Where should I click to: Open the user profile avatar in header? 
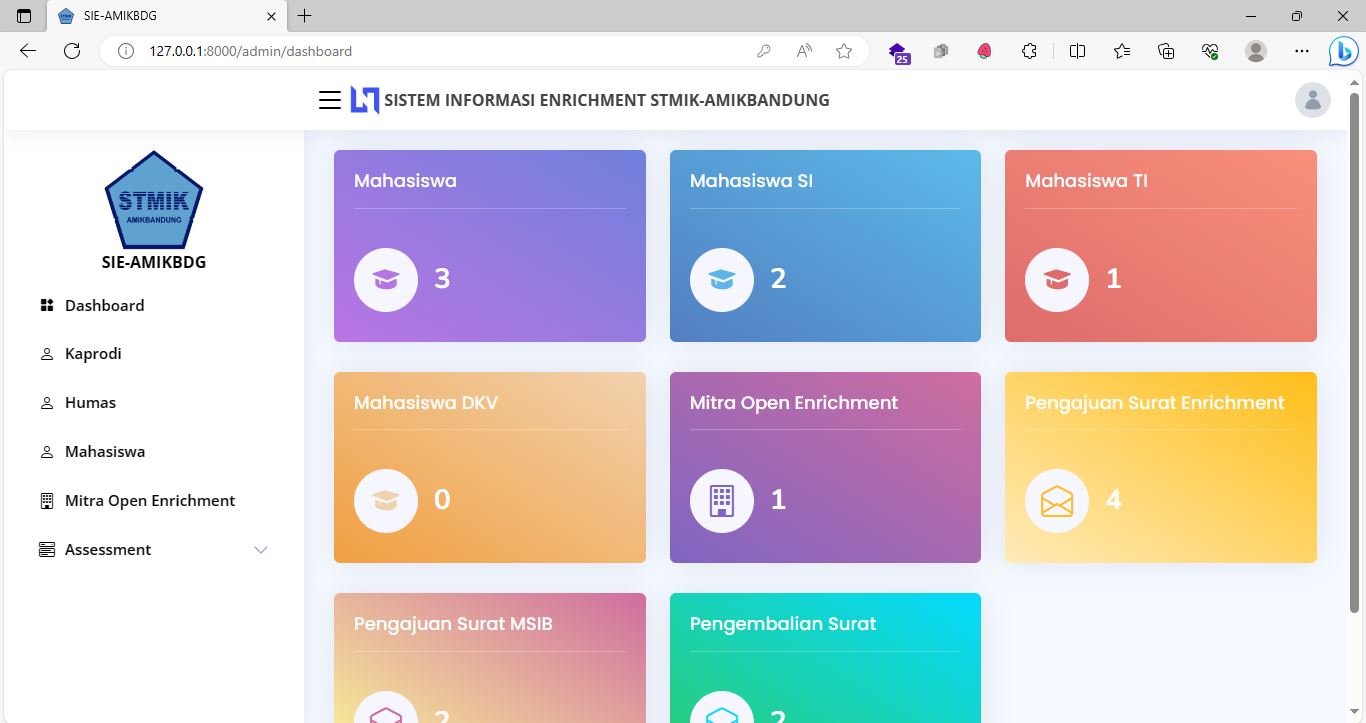tap(1312, 100)
